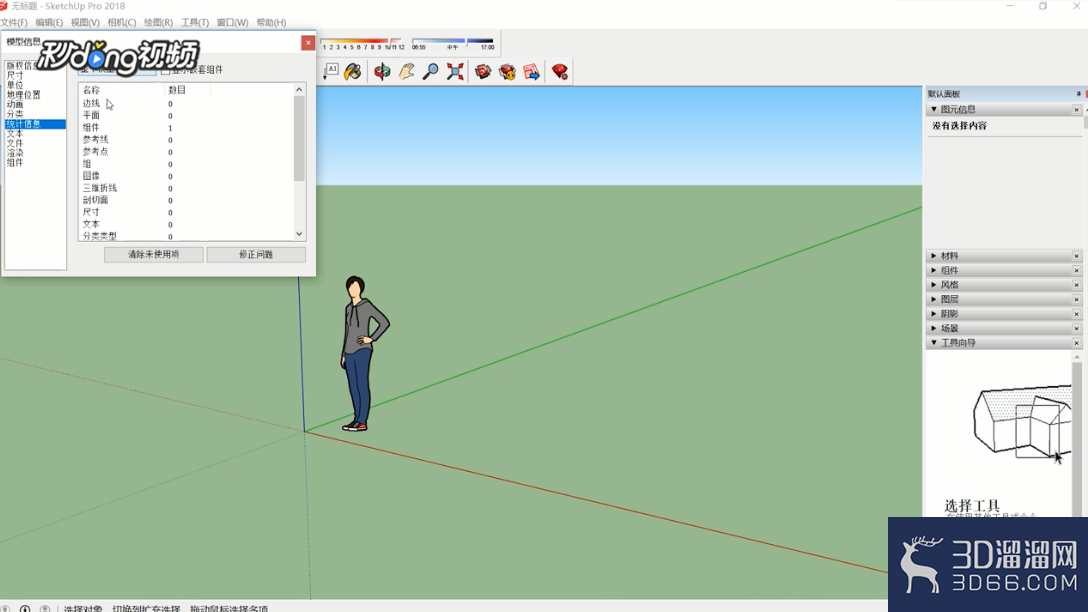
Task: Open the 文件(F) menu
Action: pos(14,22)
